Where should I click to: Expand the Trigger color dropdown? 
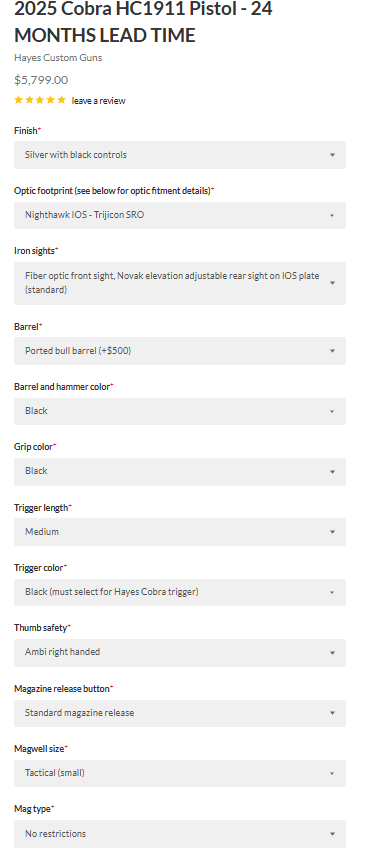pyautogui.click(x=180, y=592)
